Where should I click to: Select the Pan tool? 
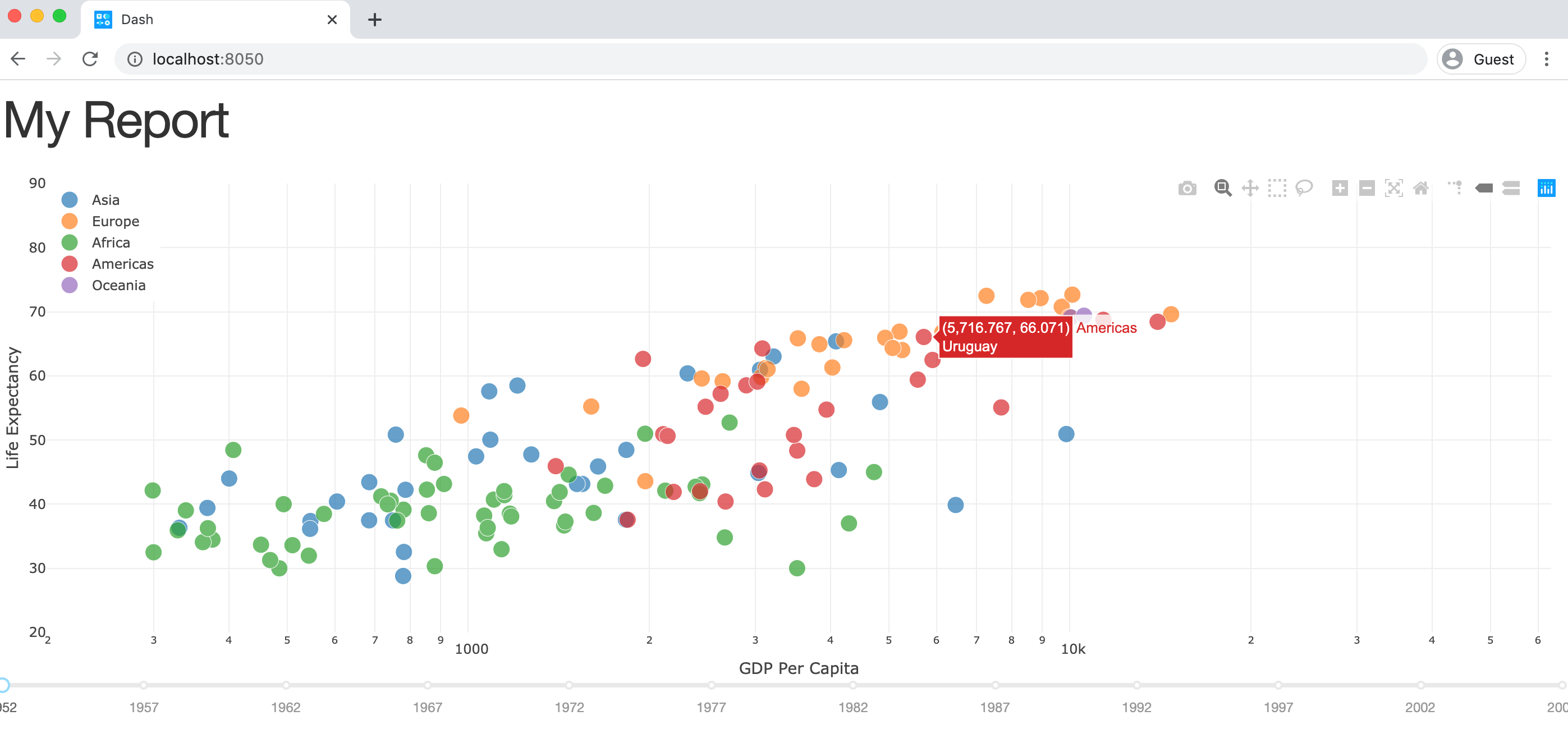pyautogui.click(x=1250, y=188)
